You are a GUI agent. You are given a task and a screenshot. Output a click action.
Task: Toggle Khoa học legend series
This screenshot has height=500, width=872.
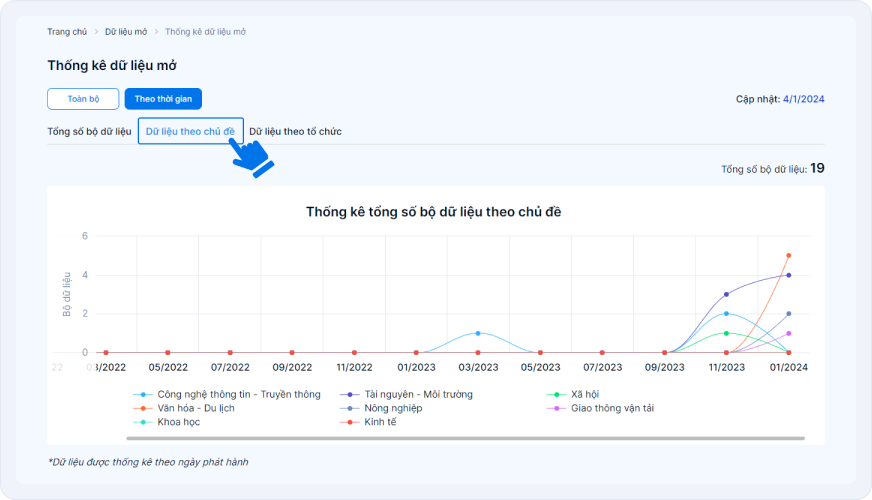click(167, 422)
